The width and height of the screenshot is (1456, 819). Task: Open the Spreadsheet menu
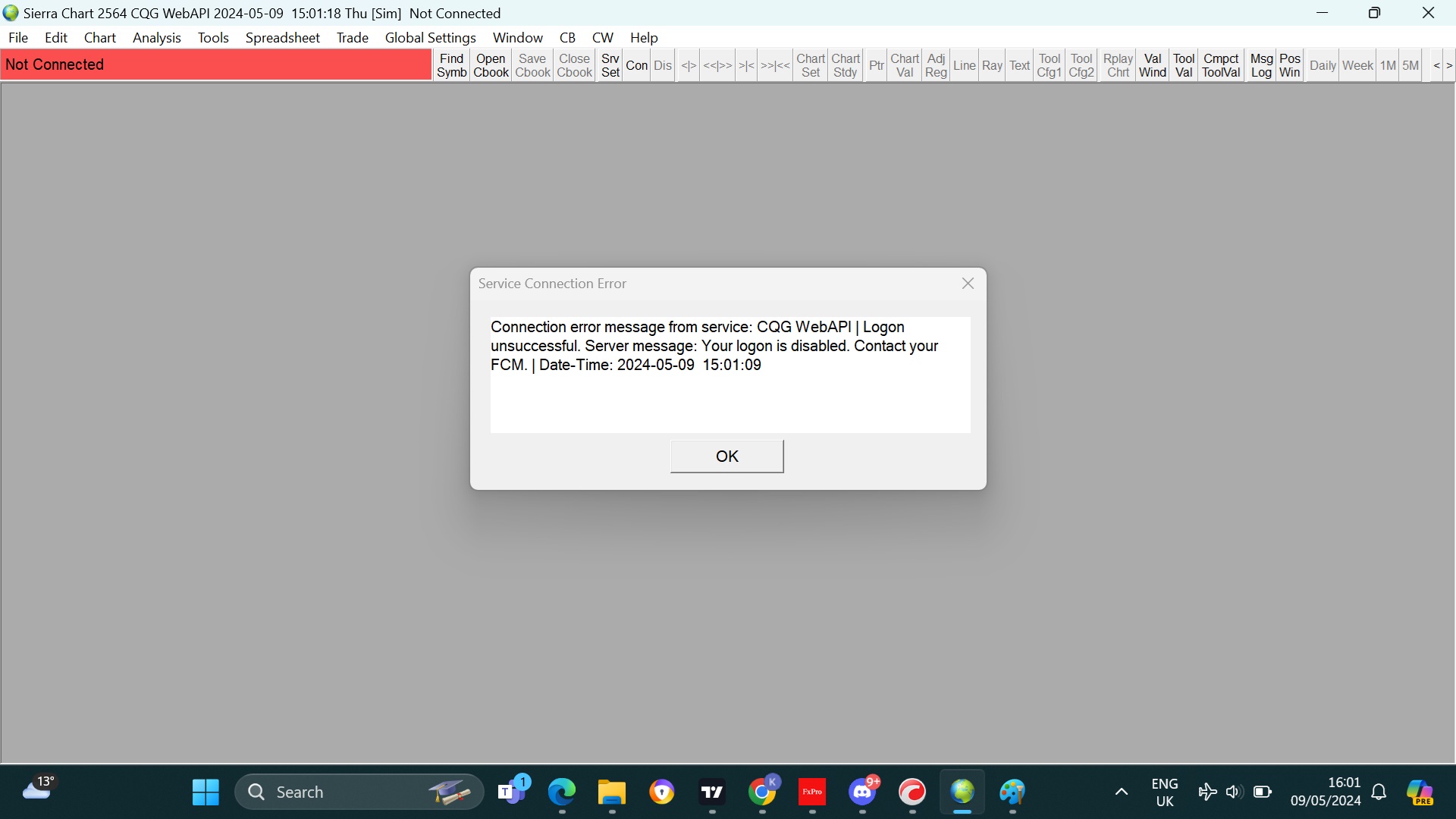[282, 38]
